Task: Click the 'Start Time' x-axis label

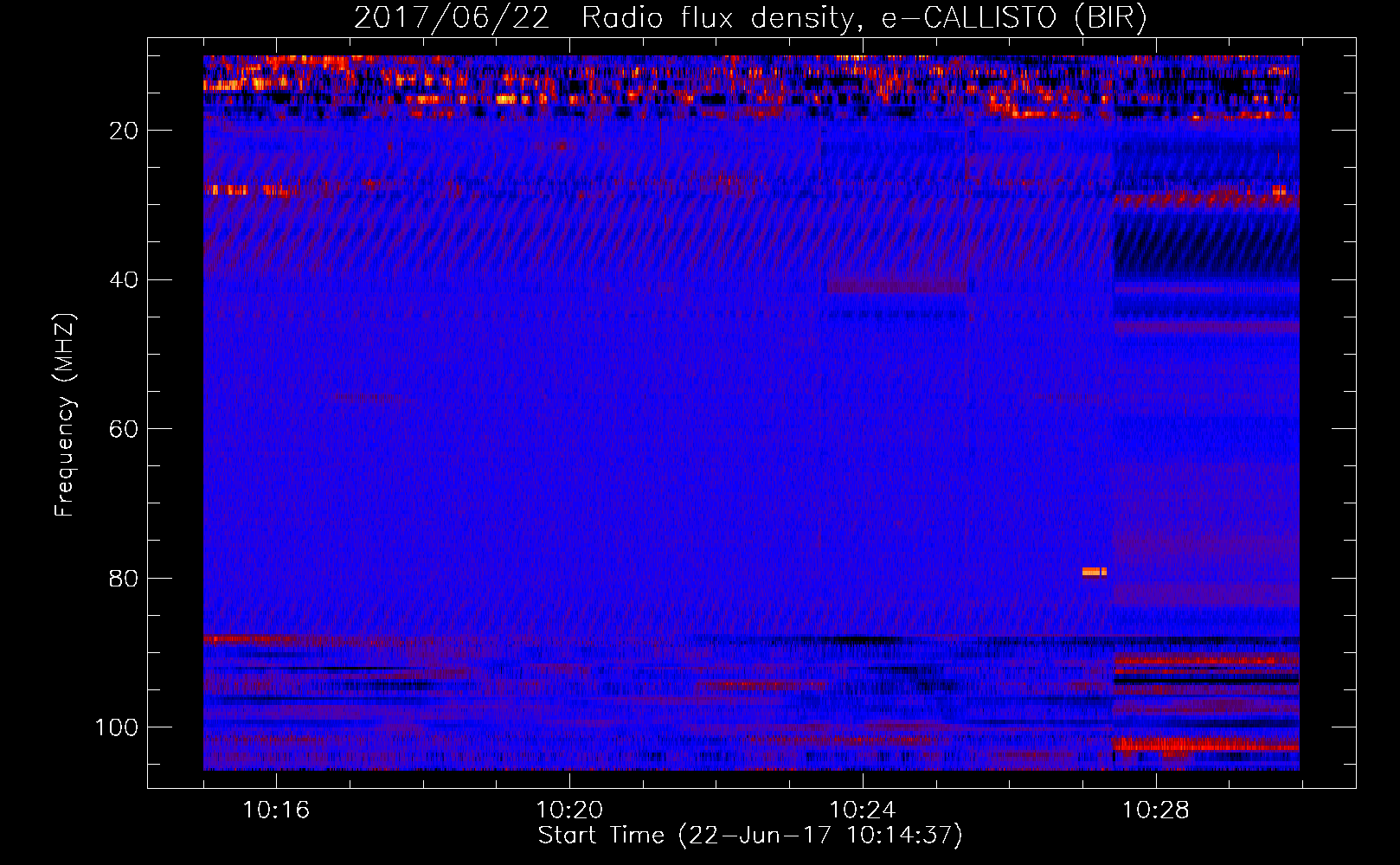Action: [750, 836]
